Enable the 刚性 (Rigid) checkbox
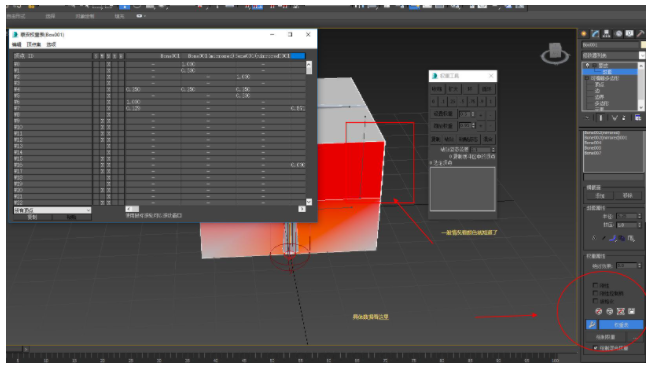 point(595,285)
